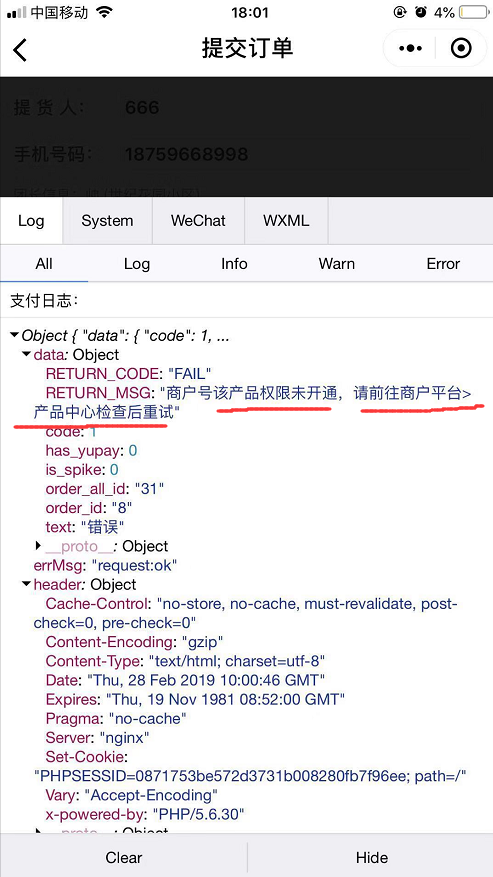This screenshot has height=877, width=493.
Task: Show only Info level logs
Action: tap(234, 263)
